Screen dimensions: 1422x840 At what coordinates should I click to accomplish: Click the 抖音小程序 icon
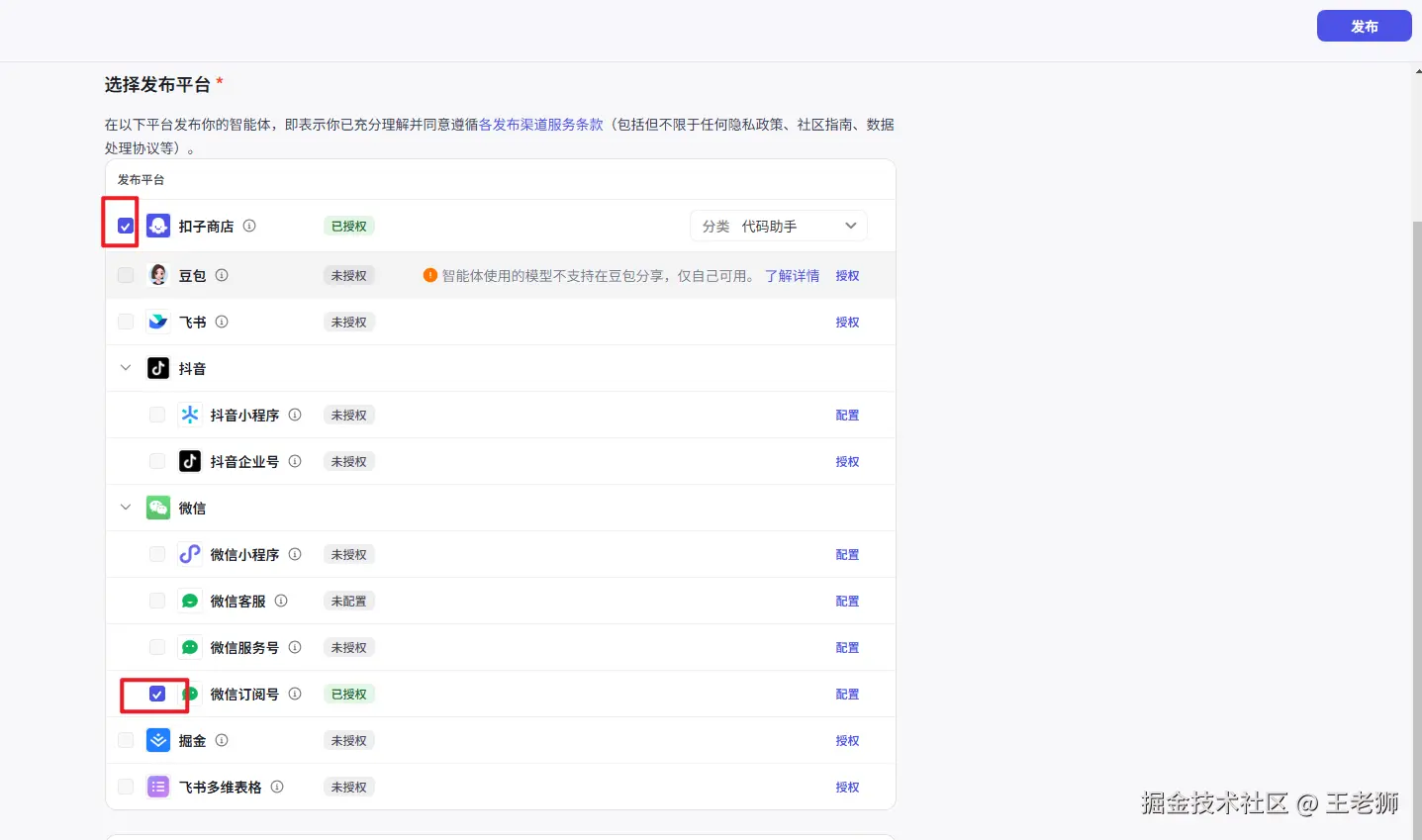[x=190, y=415]
